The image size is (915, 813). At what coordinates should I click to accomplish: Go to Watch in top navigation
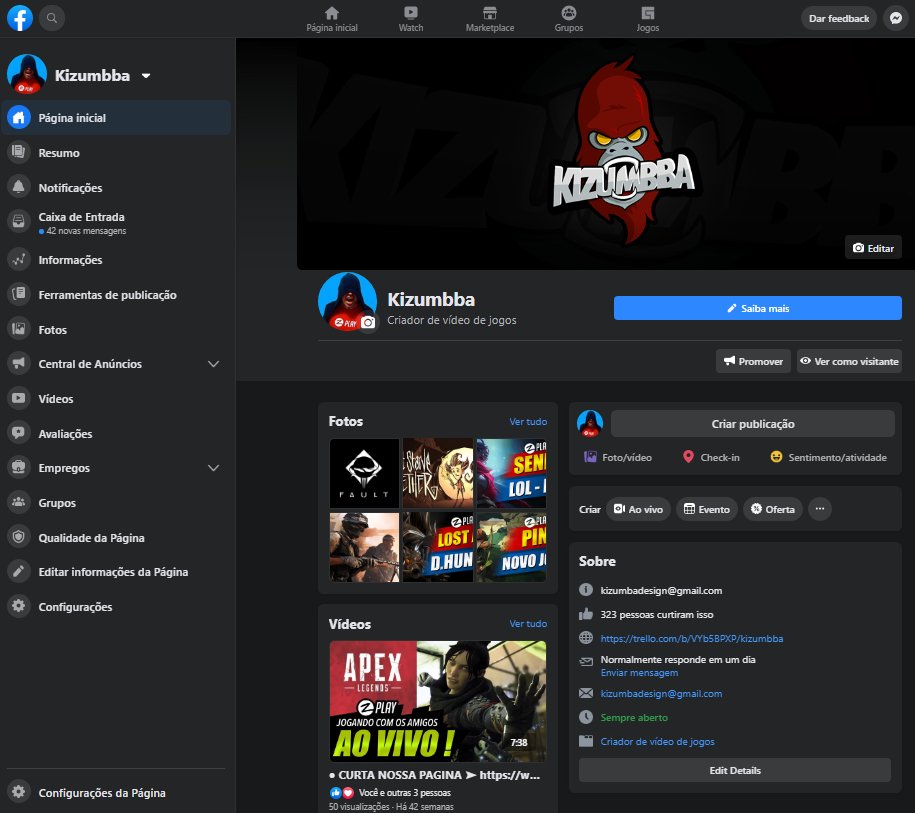click(x=411, y=19)
